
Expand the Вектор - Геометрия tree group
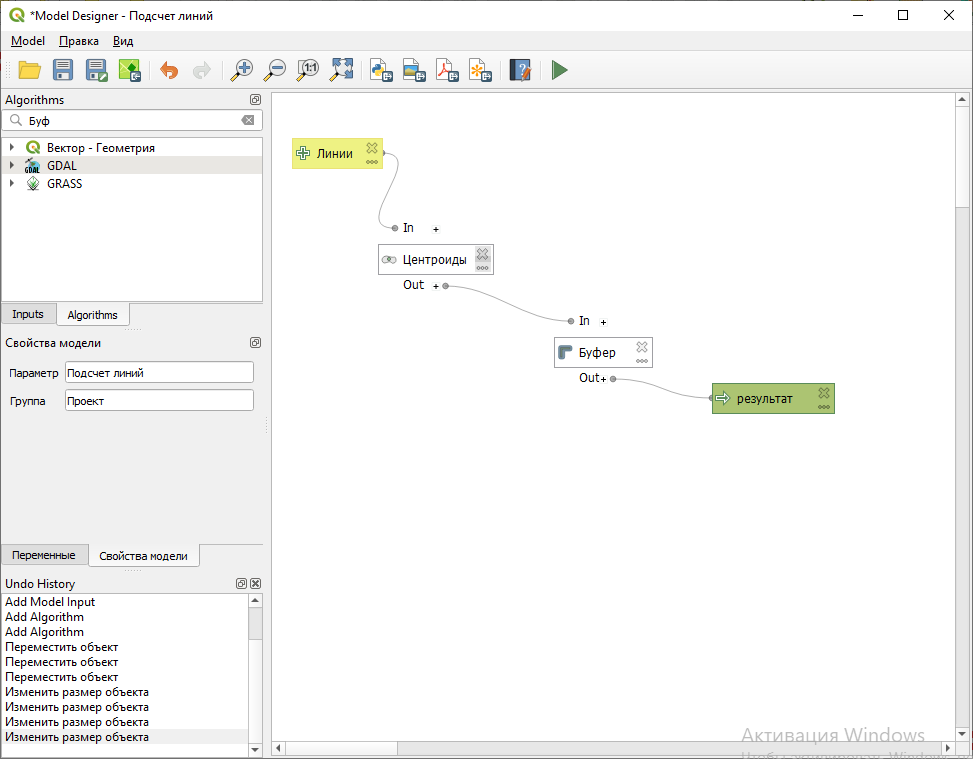pos(12,148)
